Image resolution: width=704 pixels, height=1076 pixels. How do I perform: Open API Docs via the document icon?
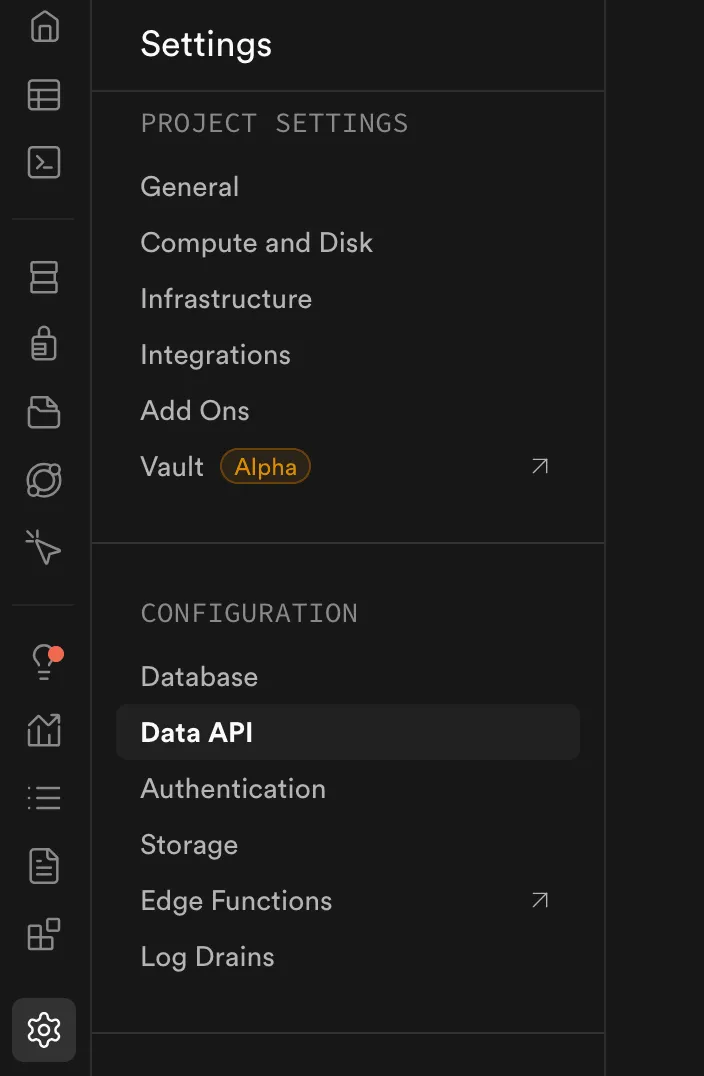coord(43,866)
